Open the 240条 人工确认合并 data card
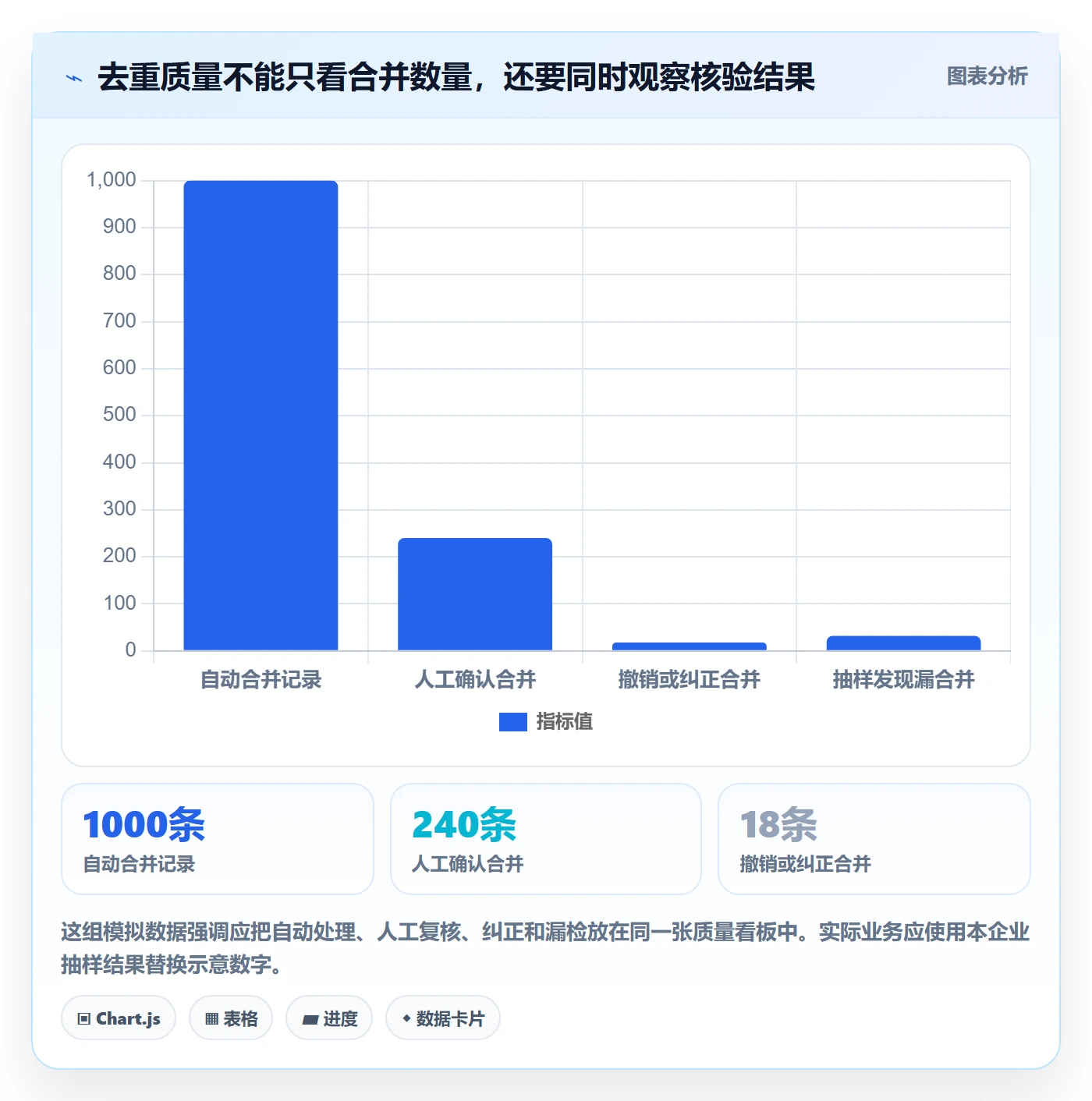This screenshot has width=1092, height=1101. click(546, 839)
